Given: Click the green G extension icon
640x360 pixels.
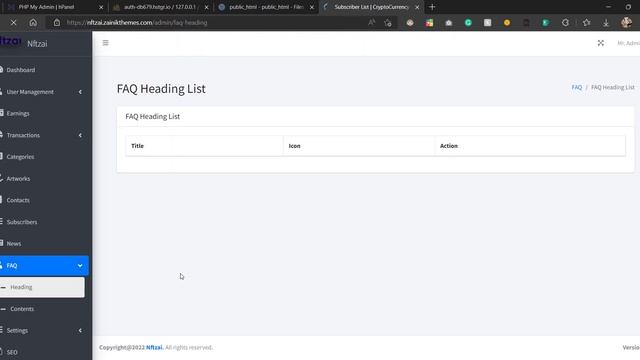Looking at the screenshot, I should click(x=468, y=23).
